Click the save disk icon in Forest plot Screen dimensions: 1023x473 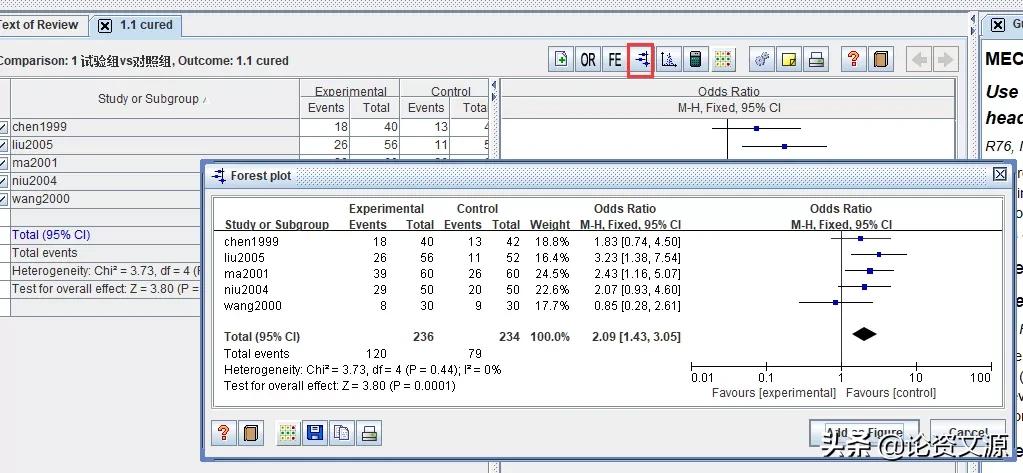coord(315,433)
